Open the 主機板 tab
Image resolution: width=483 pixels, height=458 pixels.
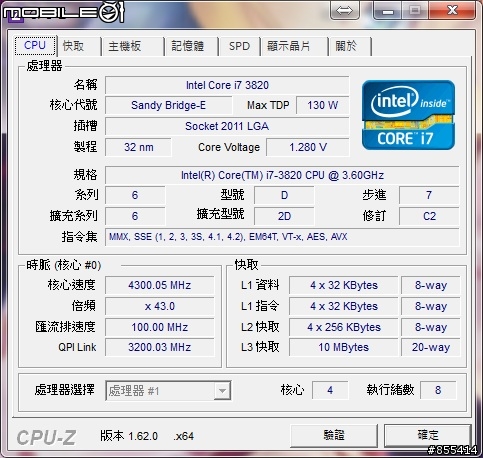(x=133, y=46)
